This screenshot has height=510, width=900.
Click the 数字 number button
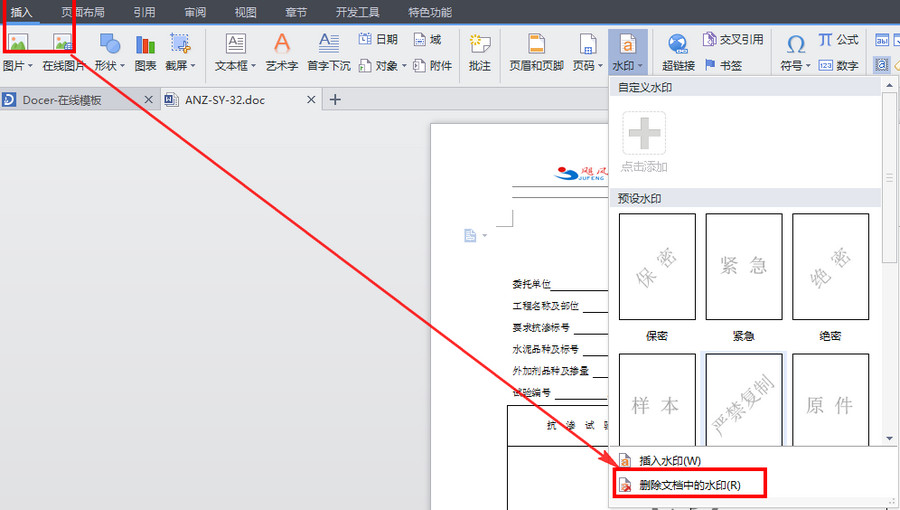[839, 65]
